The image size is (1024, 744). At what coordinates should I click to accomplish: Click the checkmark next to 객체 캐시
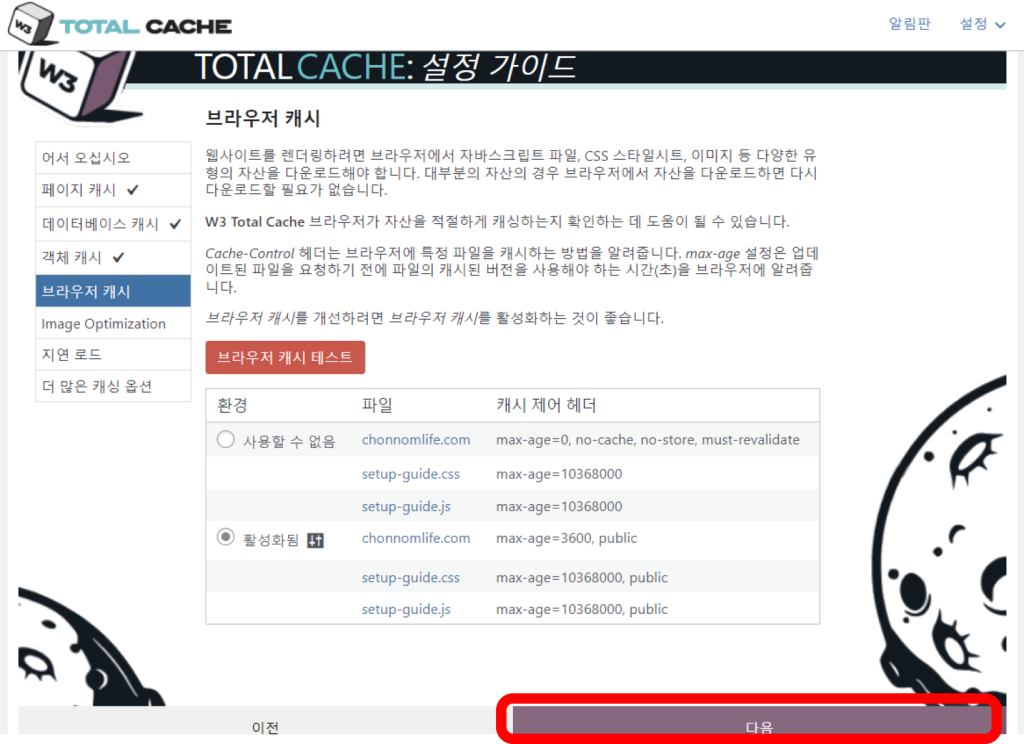[118, 257]
